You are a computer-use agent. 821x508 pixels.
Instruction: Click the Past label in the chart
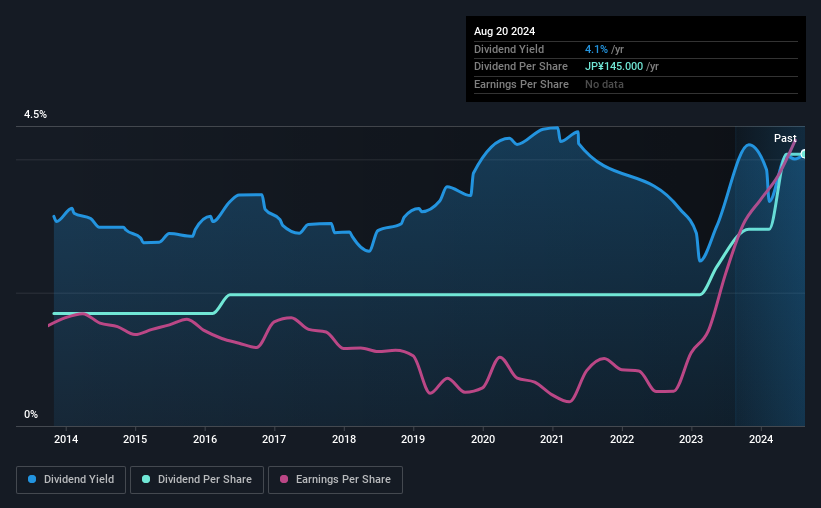click(x=785, y=138)
